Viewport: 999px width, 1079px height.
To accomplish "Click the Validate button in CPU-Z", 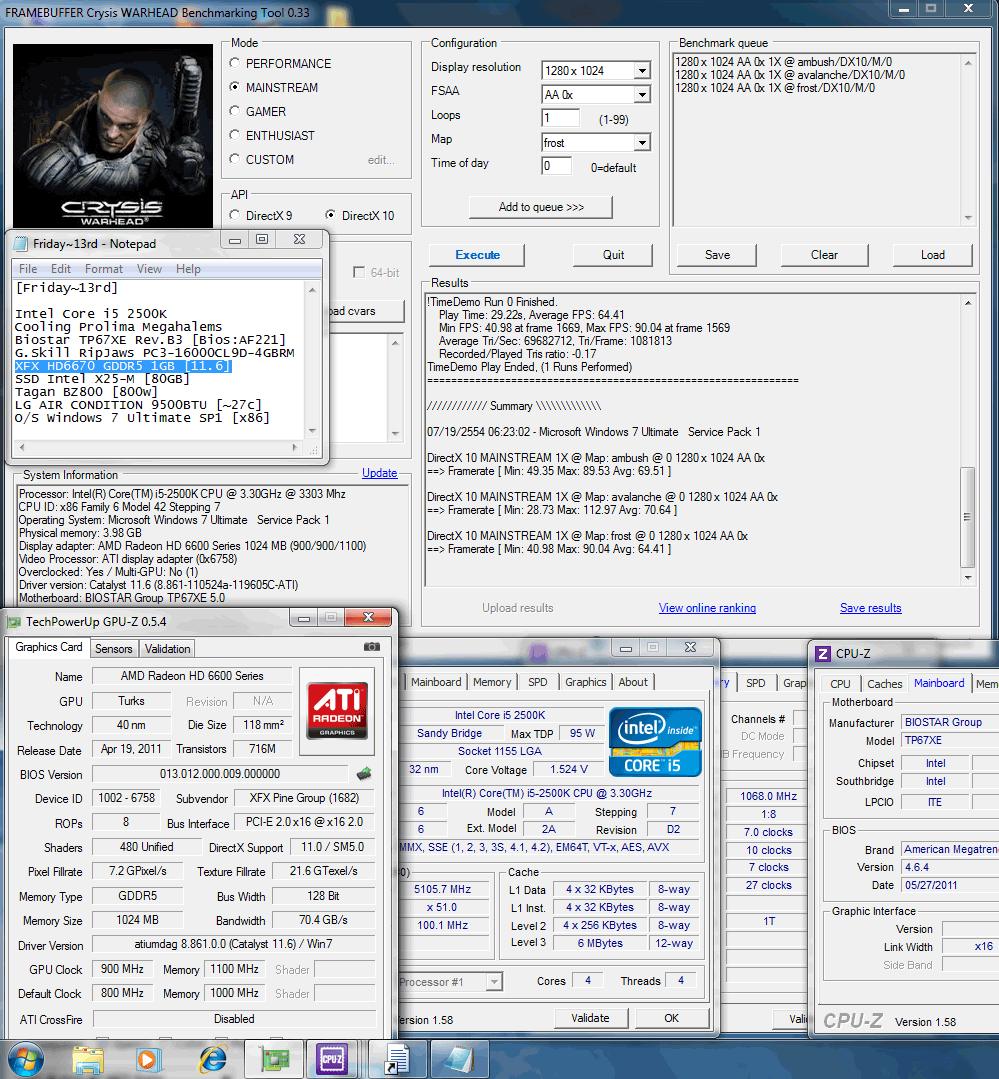I will (590, 1018).
